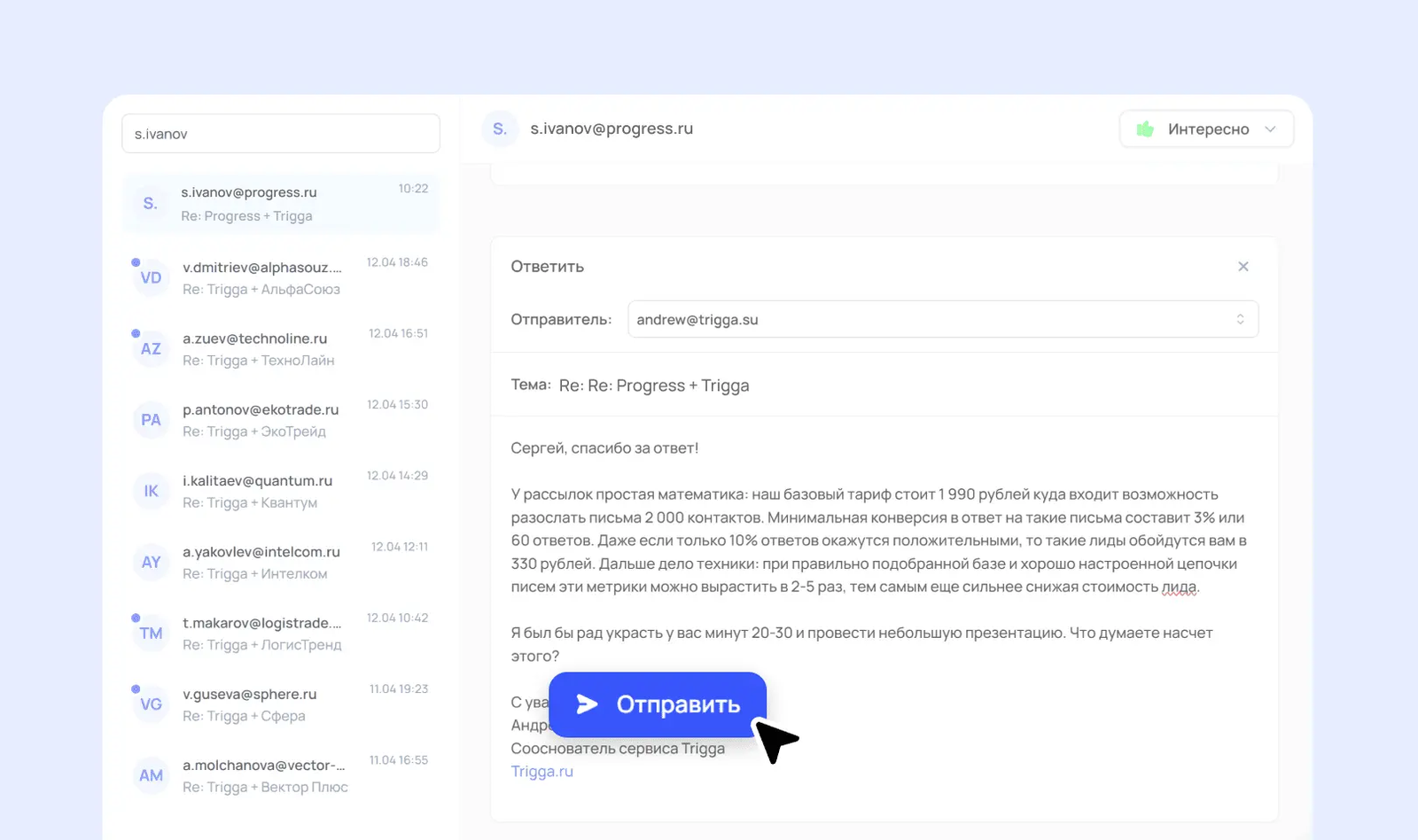Click the search field containing s.ivanov
The width and height of the screenshot is (1418, 840).
pyautogui.click(x=280, y=134)
